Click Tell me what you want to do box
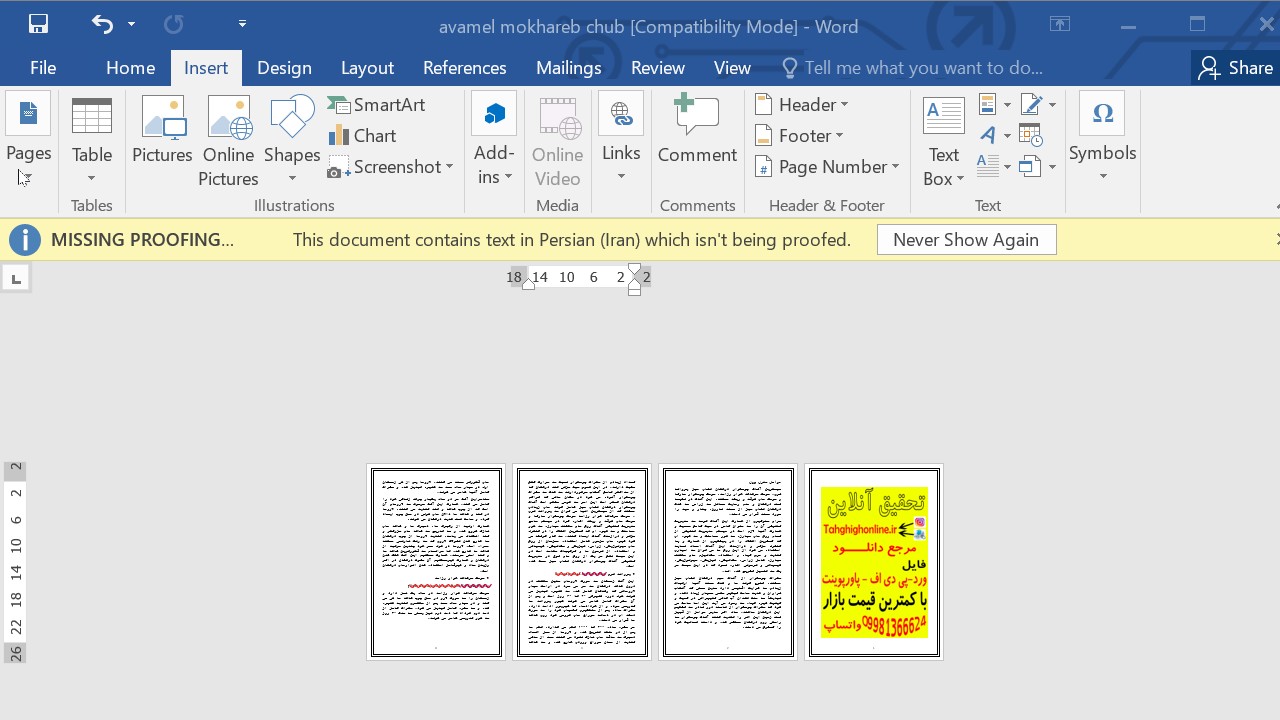 click(911, 68)
